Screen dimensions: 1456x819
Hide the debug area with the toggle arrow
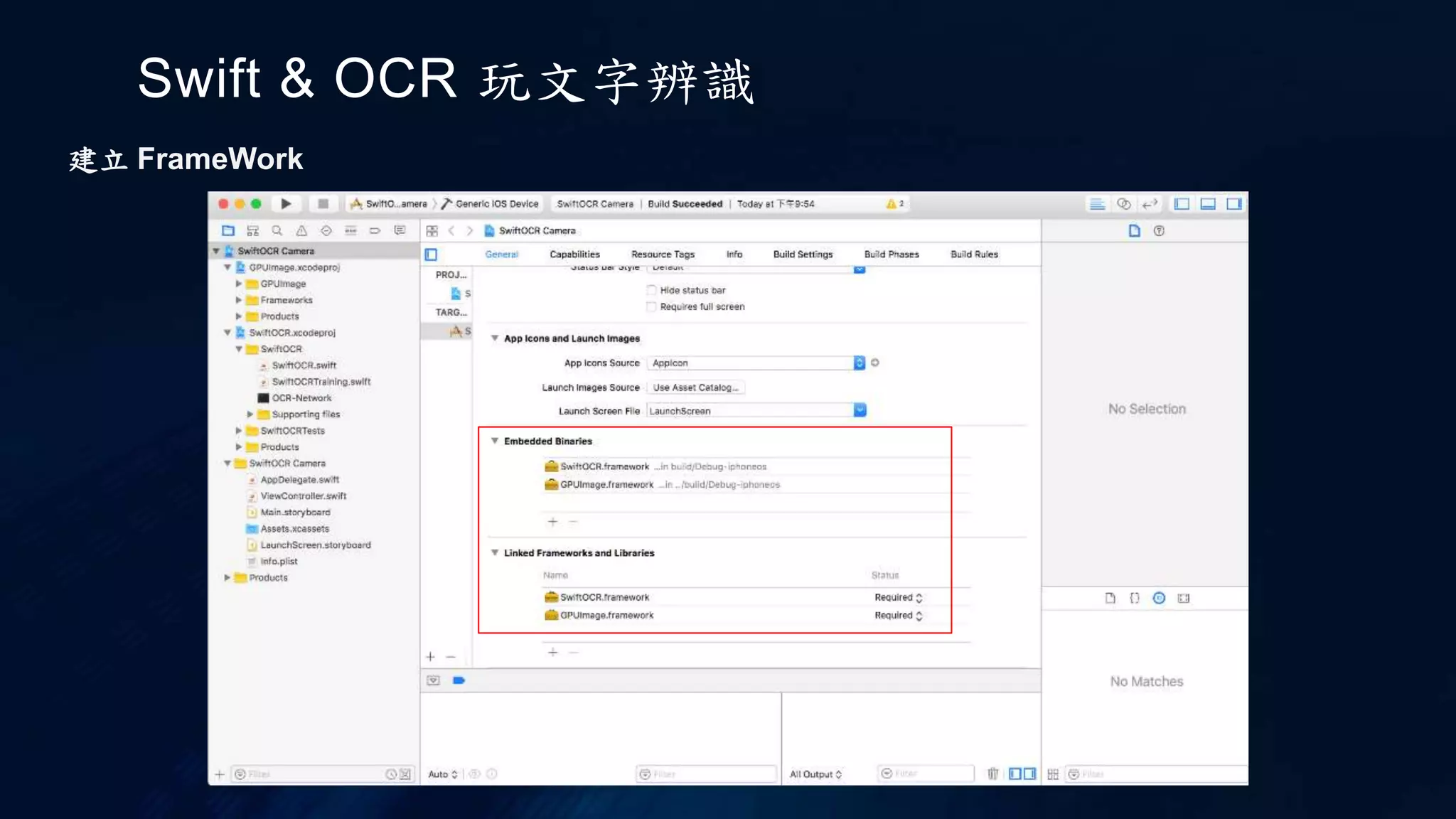(433, 680)
